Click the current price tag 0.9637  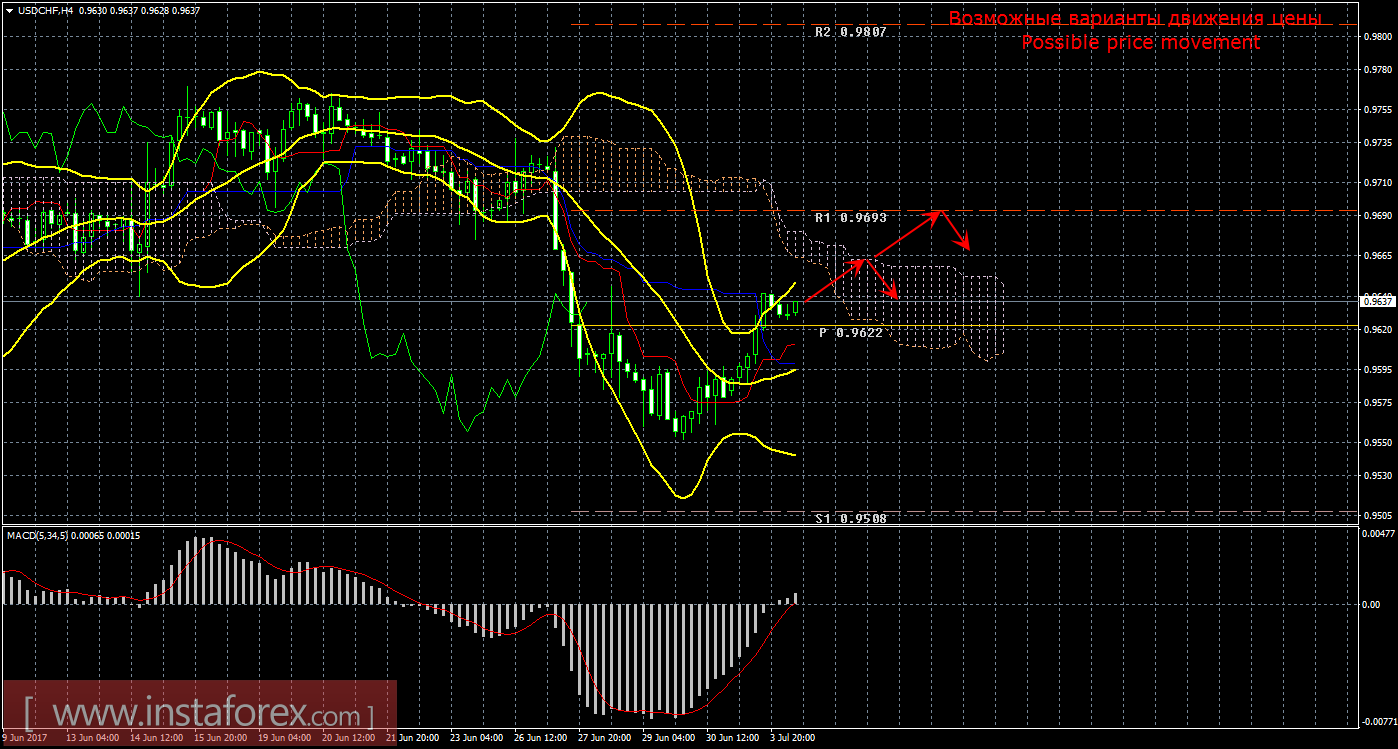click(x=1379, y=300)
